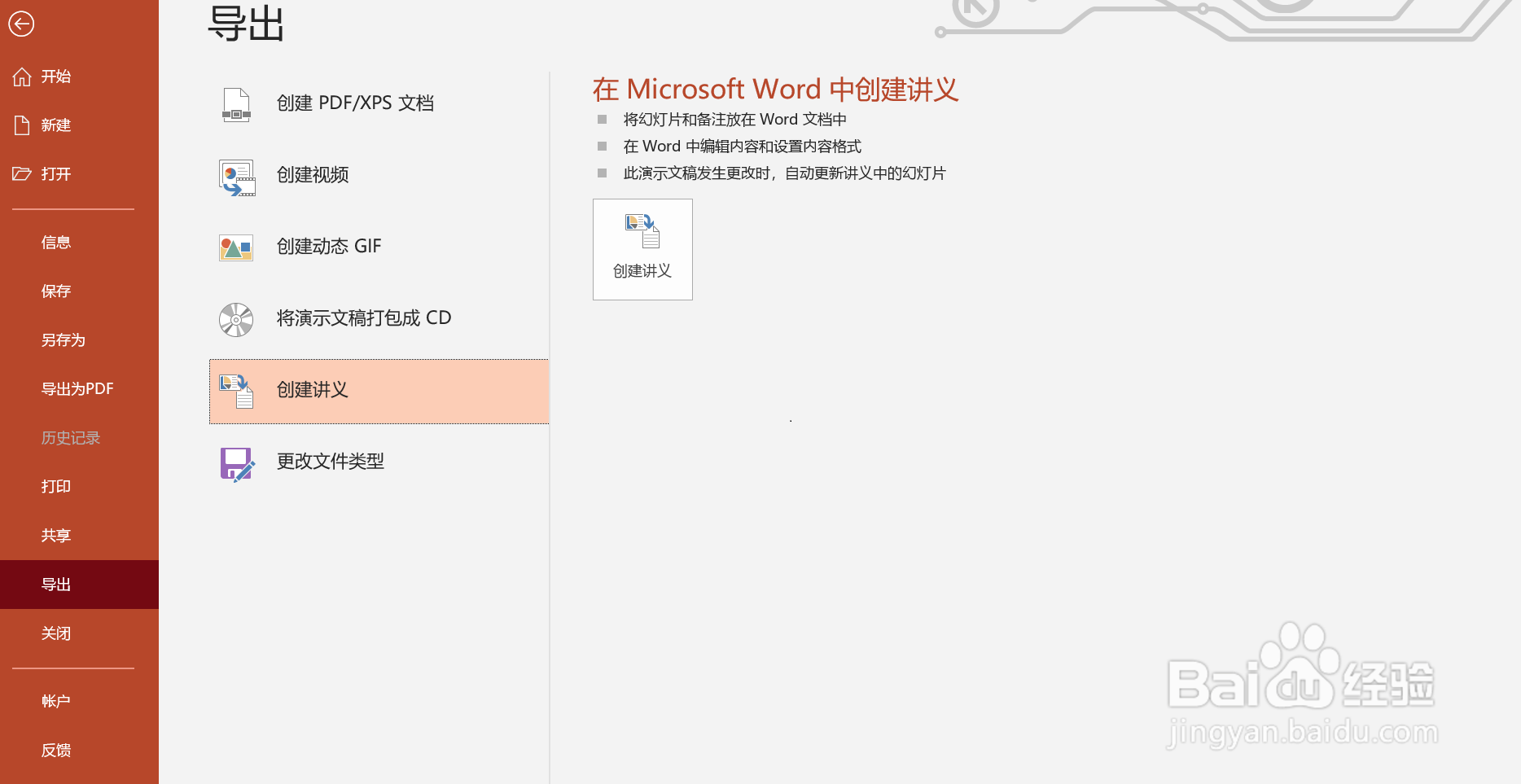Click the 开始 label in sidebar
1521x784 pixels.
click(x=56, y=77)
